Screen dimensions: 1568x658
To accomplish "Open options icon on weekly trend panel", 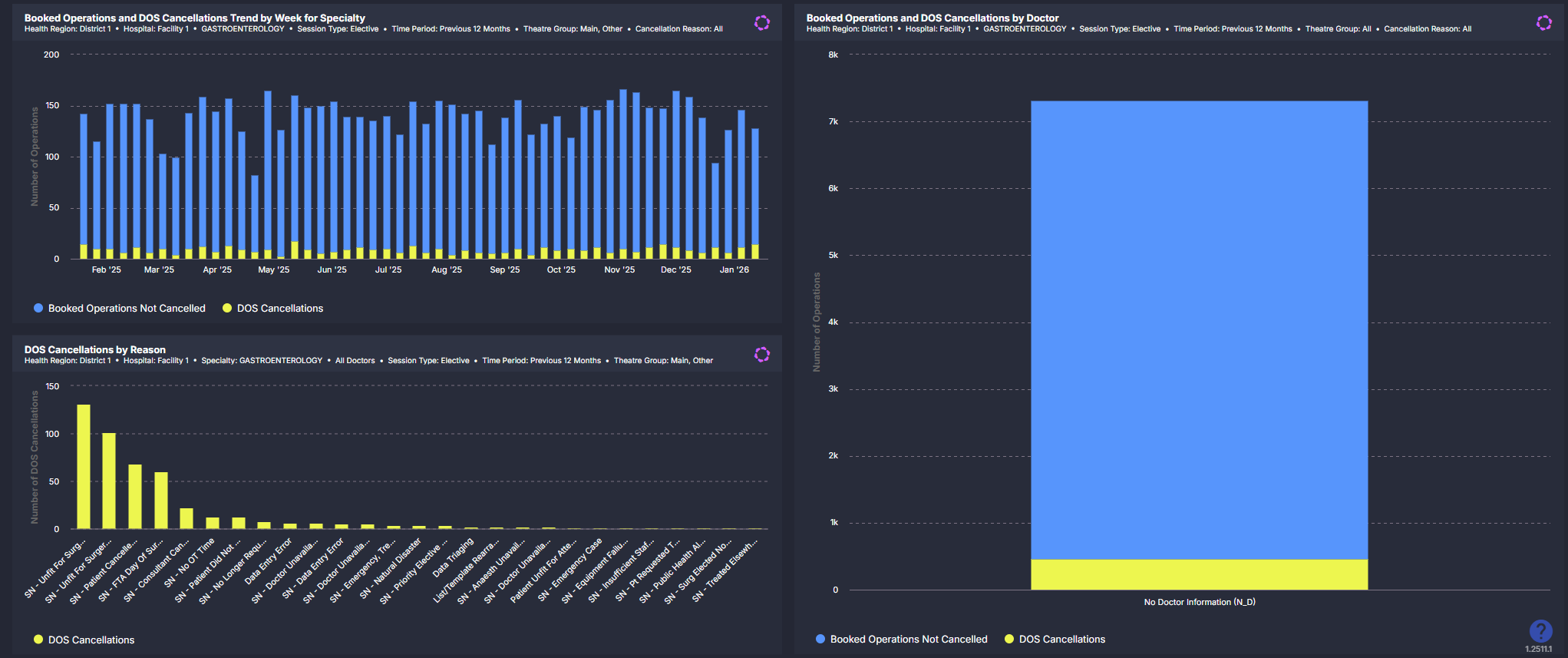I will pyautogui.click(x=761, y=23).
